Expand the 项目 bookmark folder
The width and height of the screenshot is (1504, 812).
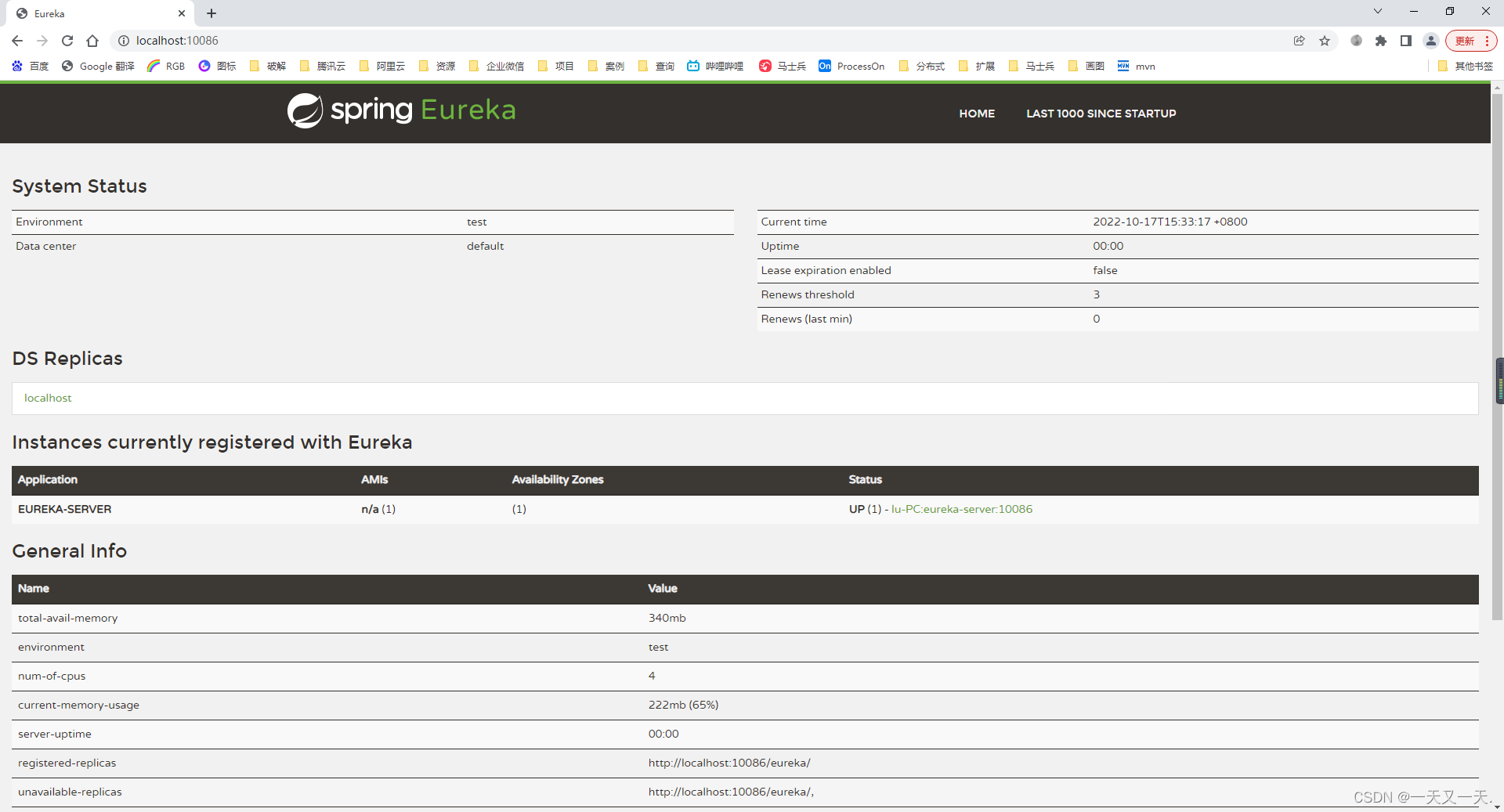pyautogui.click(x=556, y=66)
